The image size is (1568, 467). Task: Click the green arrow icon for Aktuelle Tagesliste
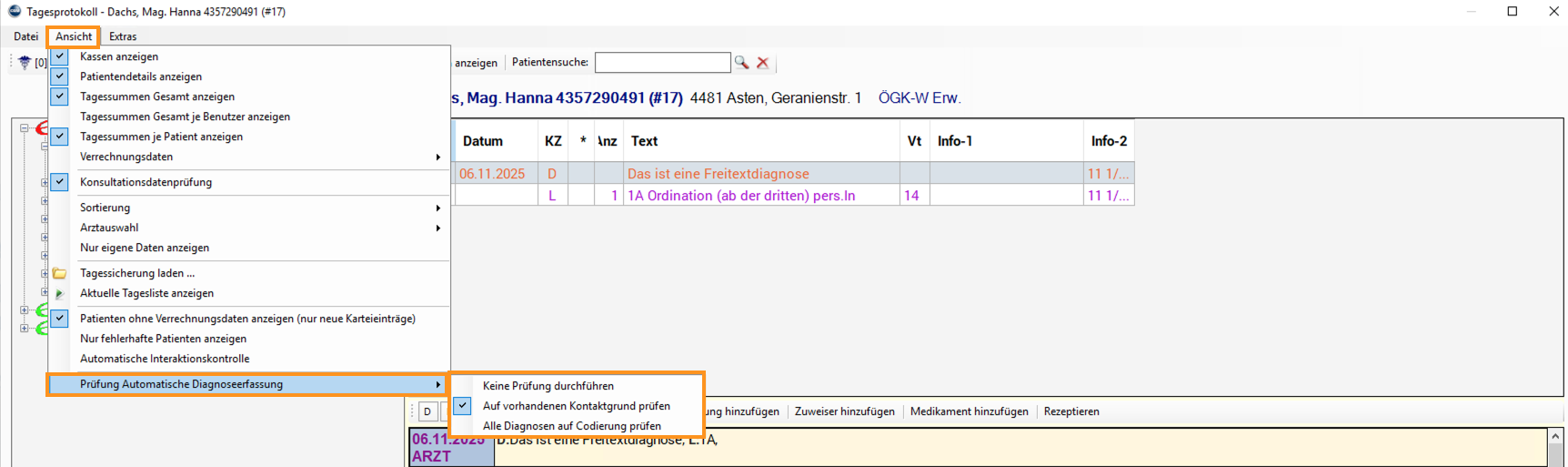click(59, 293)
